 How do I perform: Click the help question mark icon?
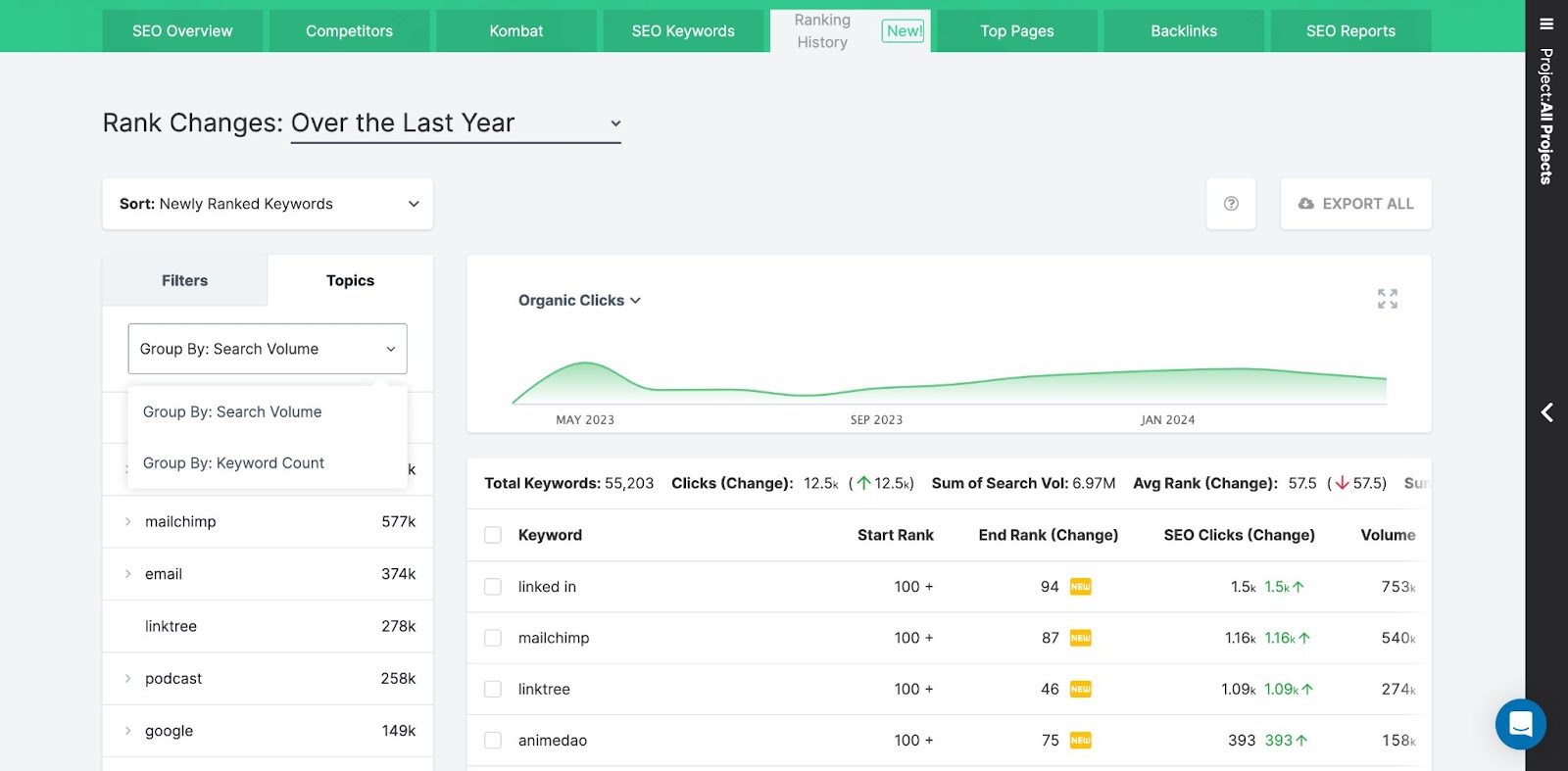pos(1231,204)
